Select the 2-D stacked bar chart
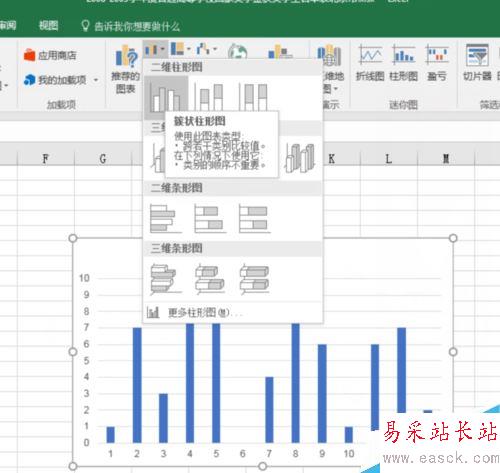The height and width of the screenshot is (473, 500). 210,218
